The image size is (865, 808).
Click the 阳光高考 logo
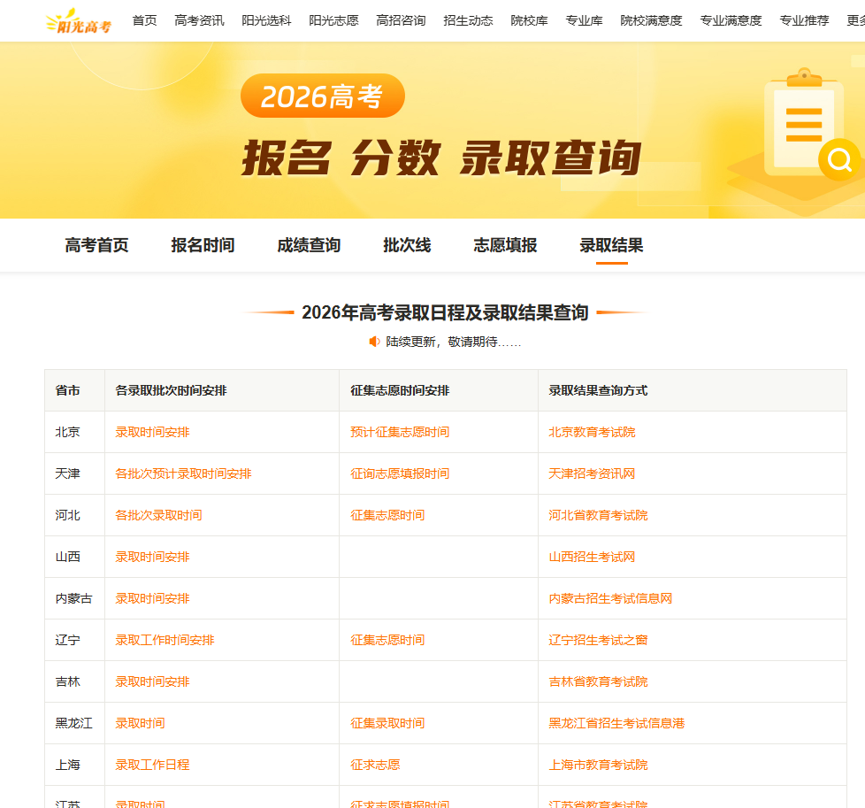point(78,22)
